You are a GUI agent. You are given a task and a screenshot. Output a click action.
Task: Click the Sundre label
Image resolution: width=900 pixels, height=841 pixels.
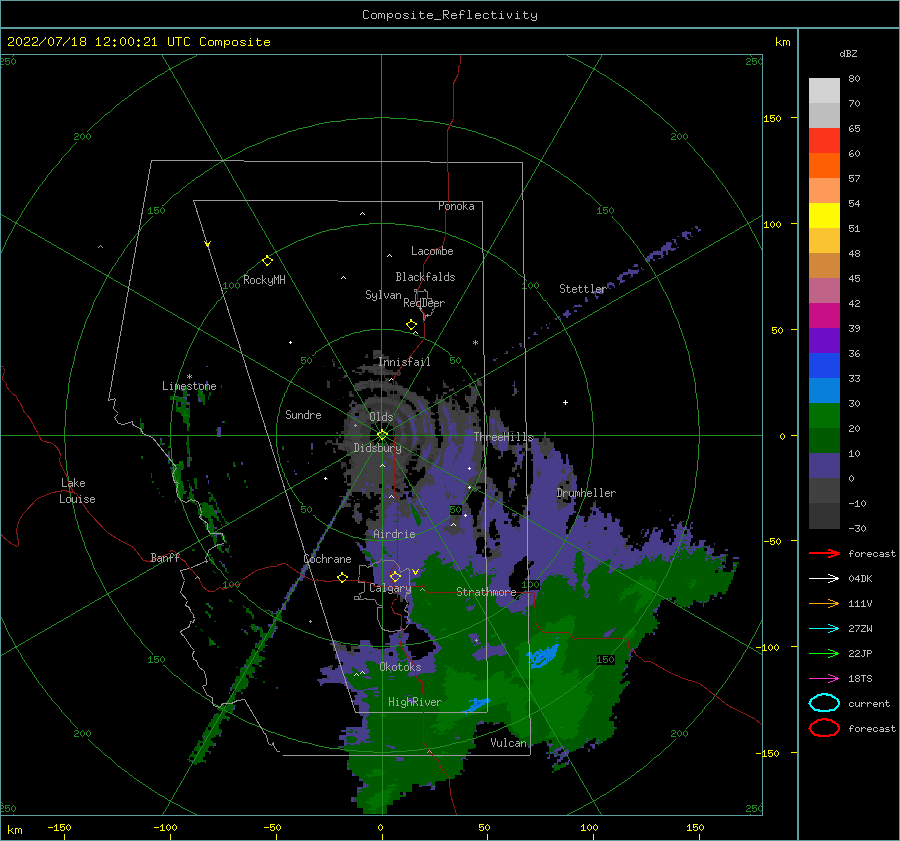pyautogui.click(x=304, y=414)
